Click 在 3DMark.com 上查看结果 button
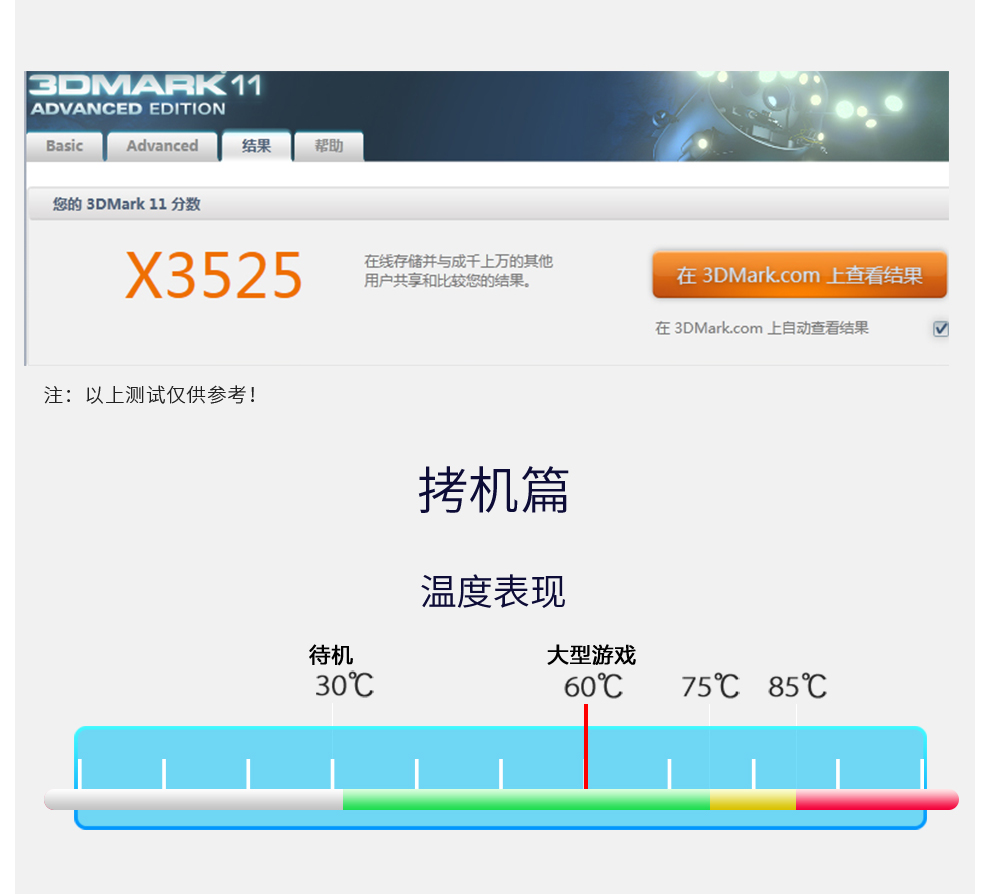This screenshot has height=894, width=990. [799, 275]
